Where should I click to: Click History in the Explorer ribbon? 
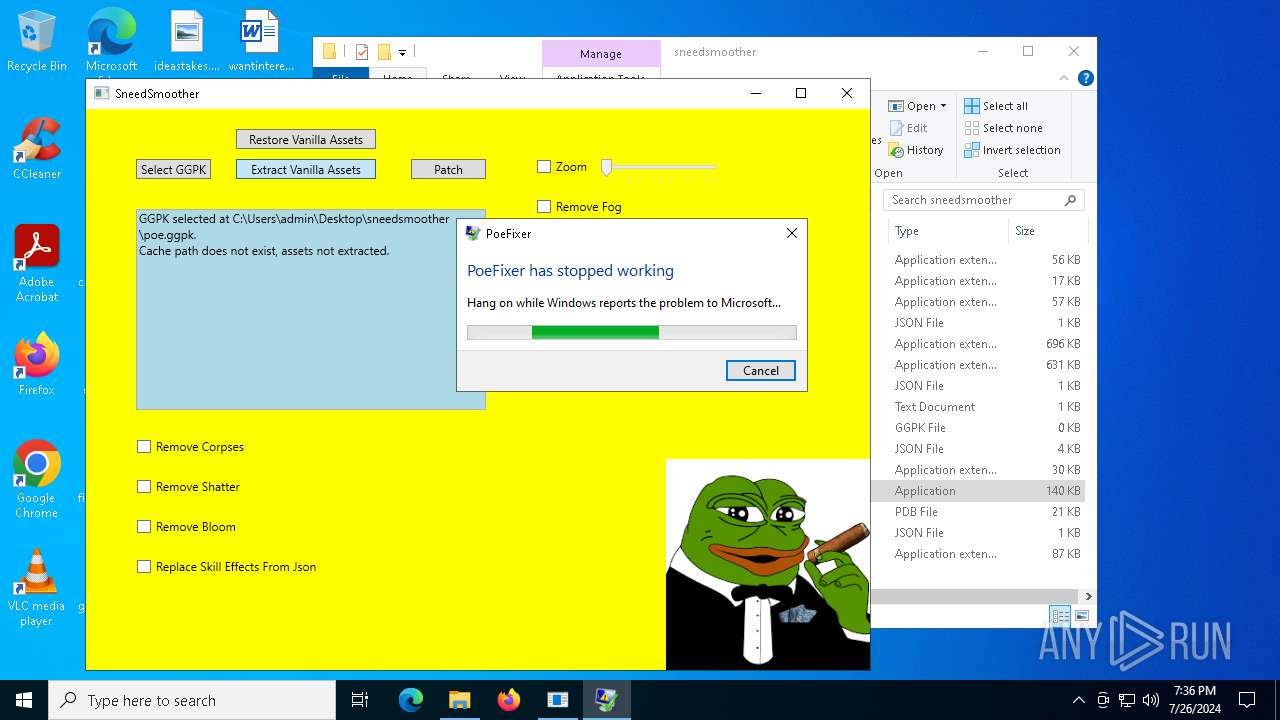(915, 150)
